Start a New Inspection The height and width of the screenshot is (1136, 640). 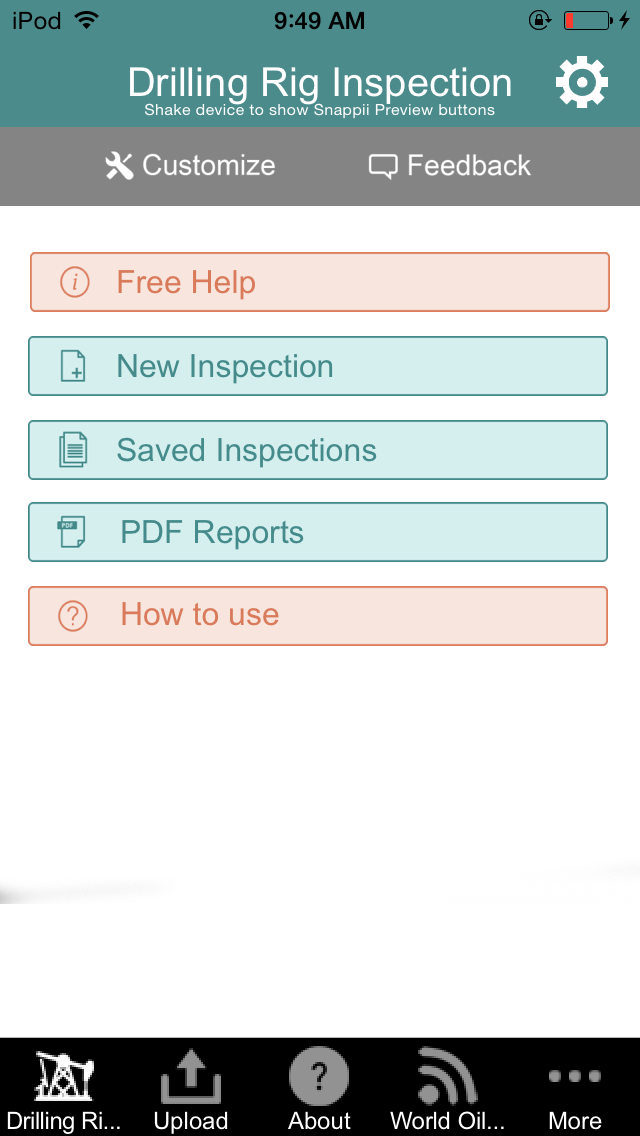[318, 366]
